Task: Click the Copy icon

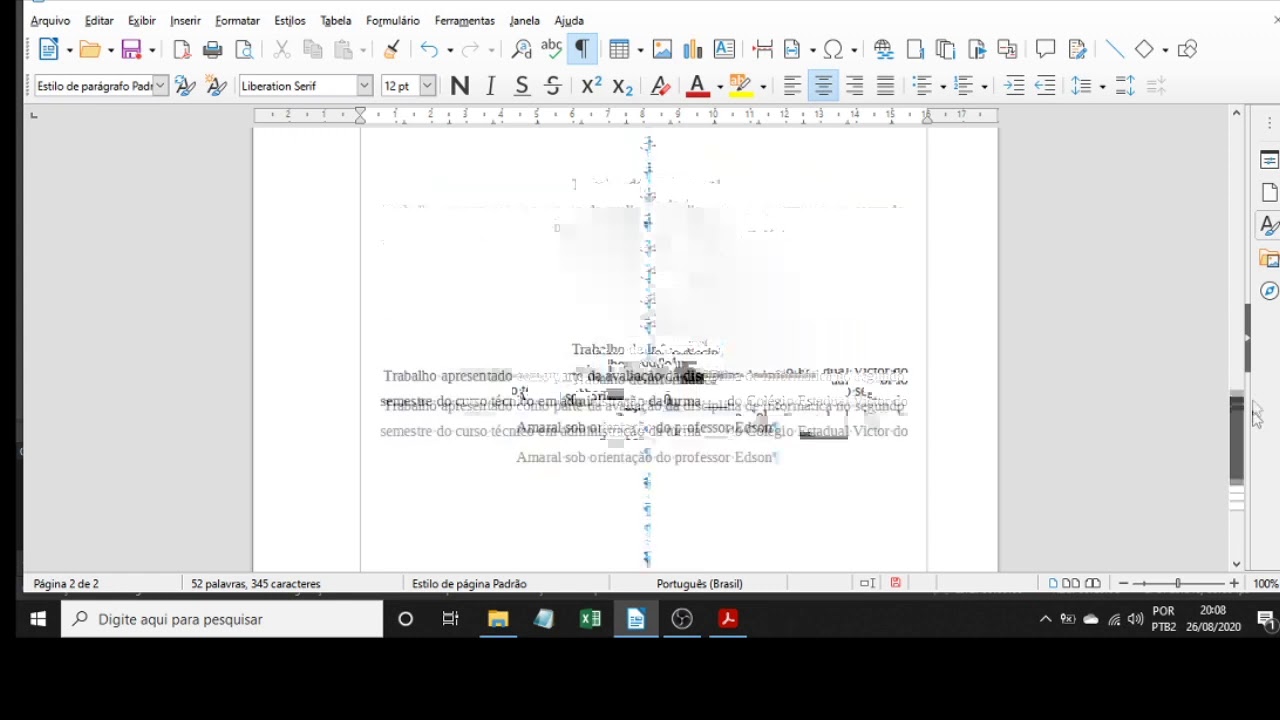Action: point(313,49)
